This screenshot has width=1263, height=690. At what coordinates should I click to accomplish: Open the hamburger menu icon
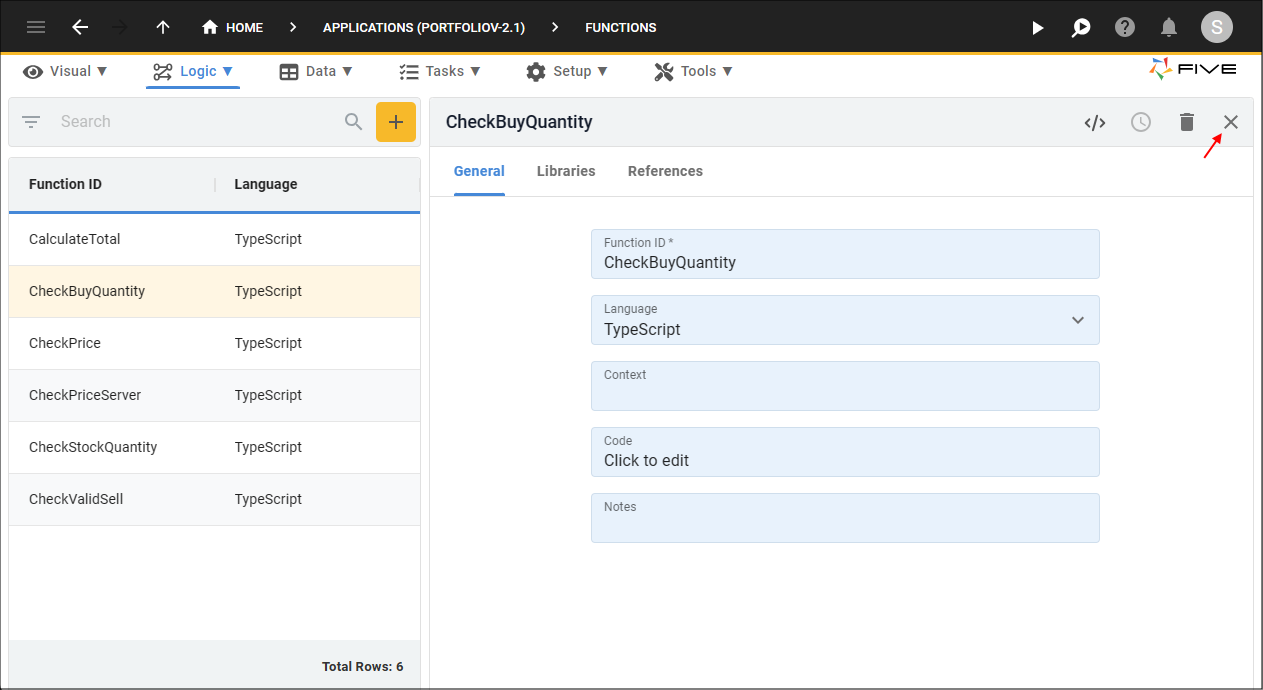36,27
